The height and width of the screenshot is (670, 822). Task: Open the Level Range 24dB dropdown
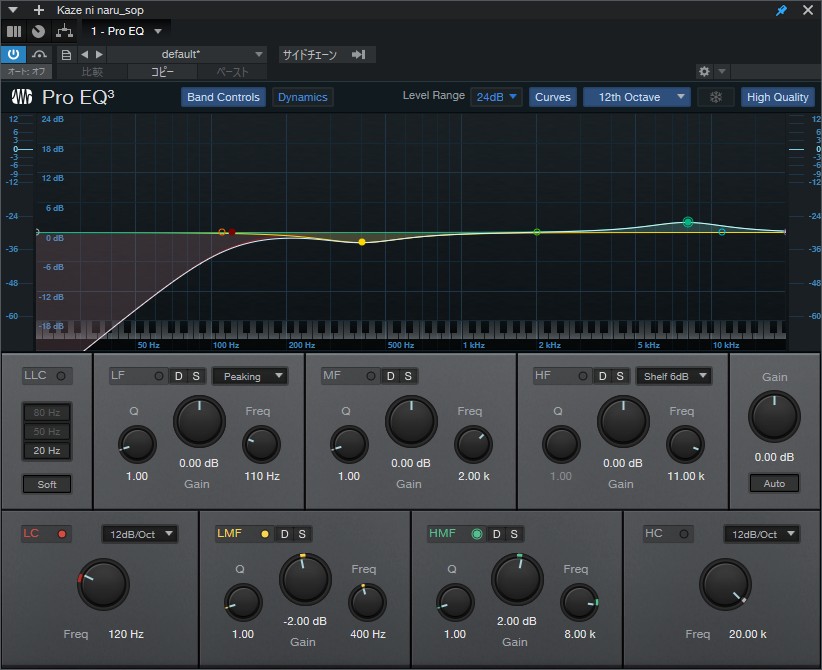(496, 97)
